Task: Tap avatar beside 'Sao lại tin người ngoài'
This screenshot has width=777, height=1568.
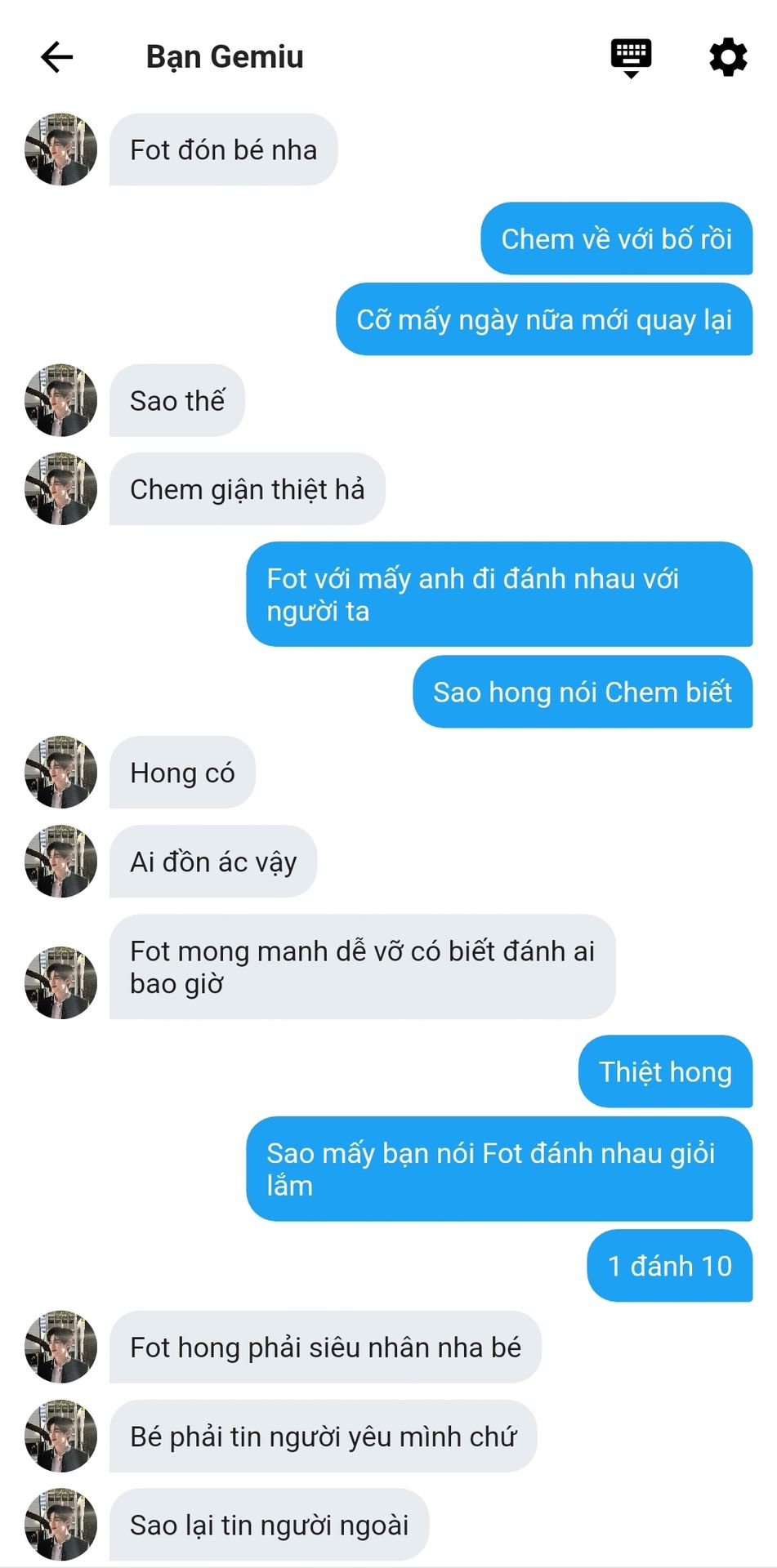Action: click(61, 1525)
